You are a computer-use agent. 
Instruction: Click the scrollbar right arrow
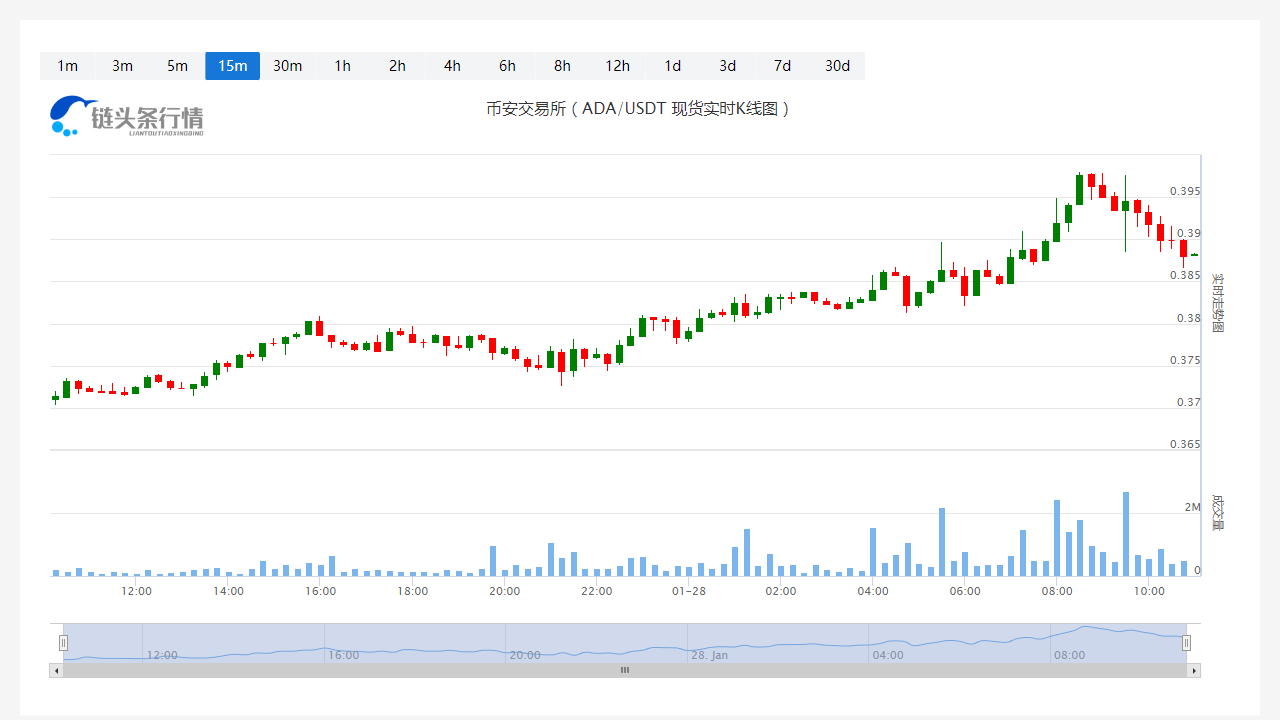(1194, 670)
